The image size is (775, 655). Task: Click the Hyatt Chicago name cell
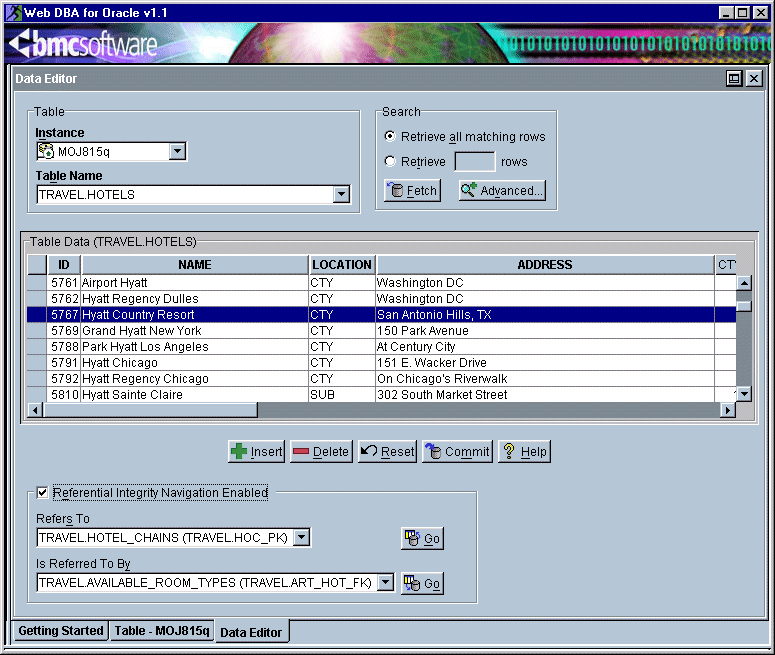(195, 362)
